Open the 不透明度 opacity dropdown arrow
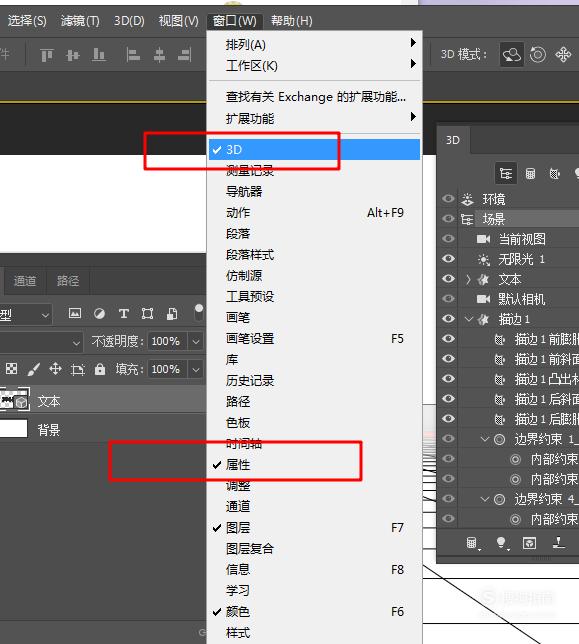This screenshot has height=644, width=579. click(x=196, y=341)
